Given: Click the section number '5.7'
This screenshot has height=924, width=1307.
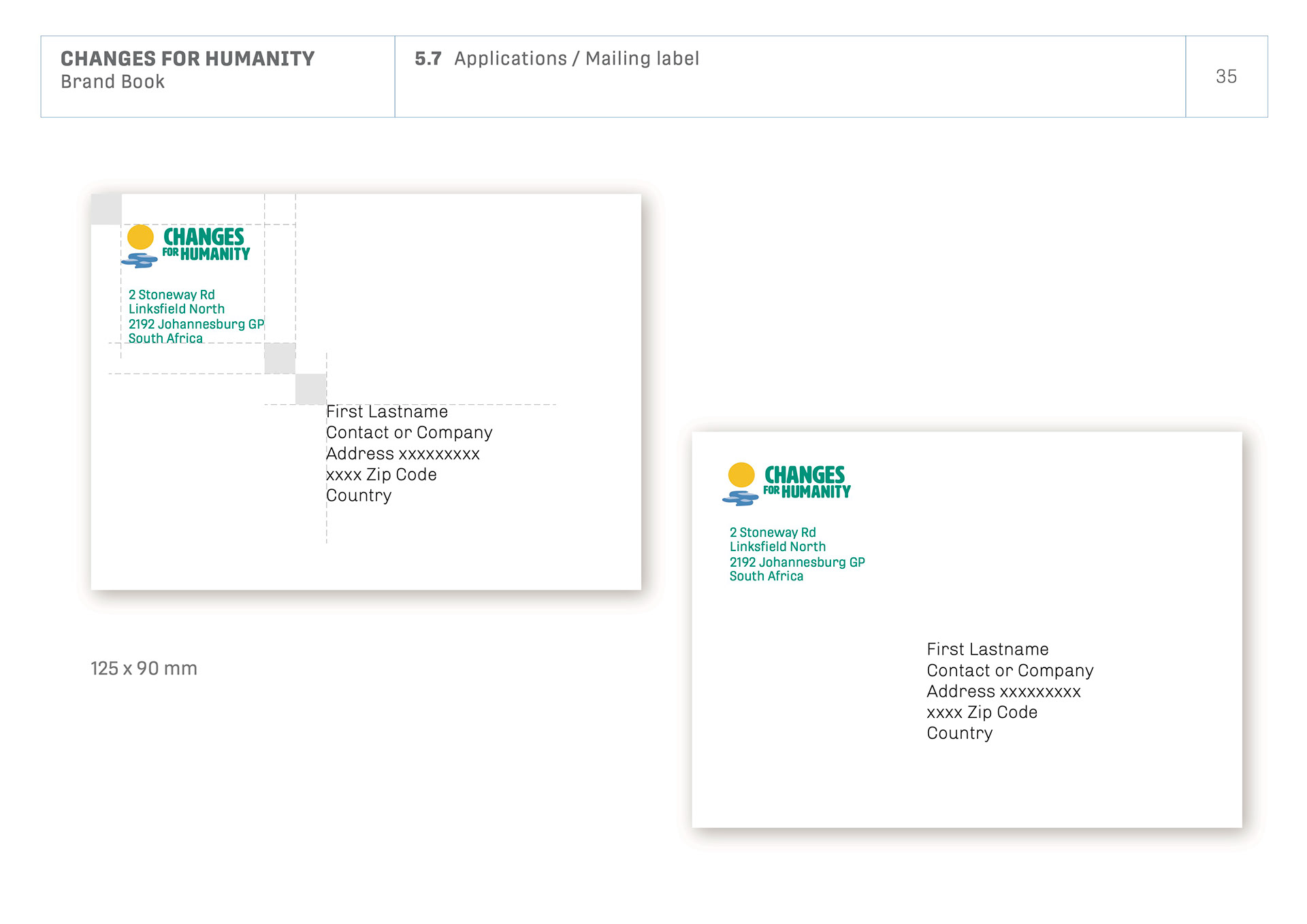Looking at the screenshot, I should (x=428, y=59).
